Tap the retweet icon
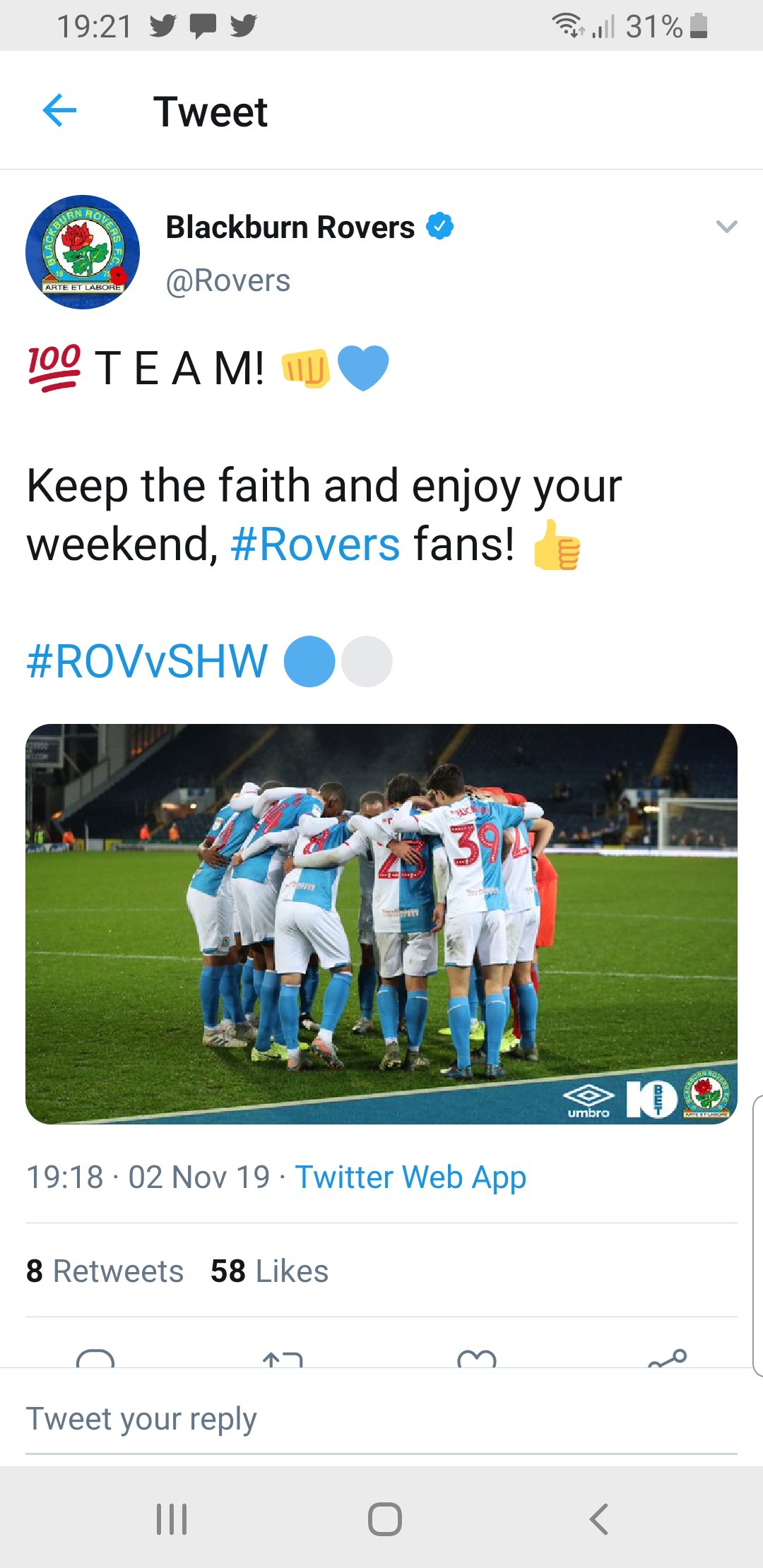This screenshot has width=763, height=1568. [x=283, y=1358]
